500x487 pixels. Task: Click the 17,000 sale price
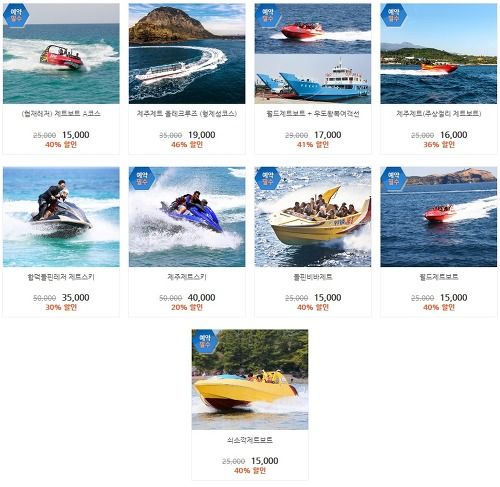[x=328, y=135]
